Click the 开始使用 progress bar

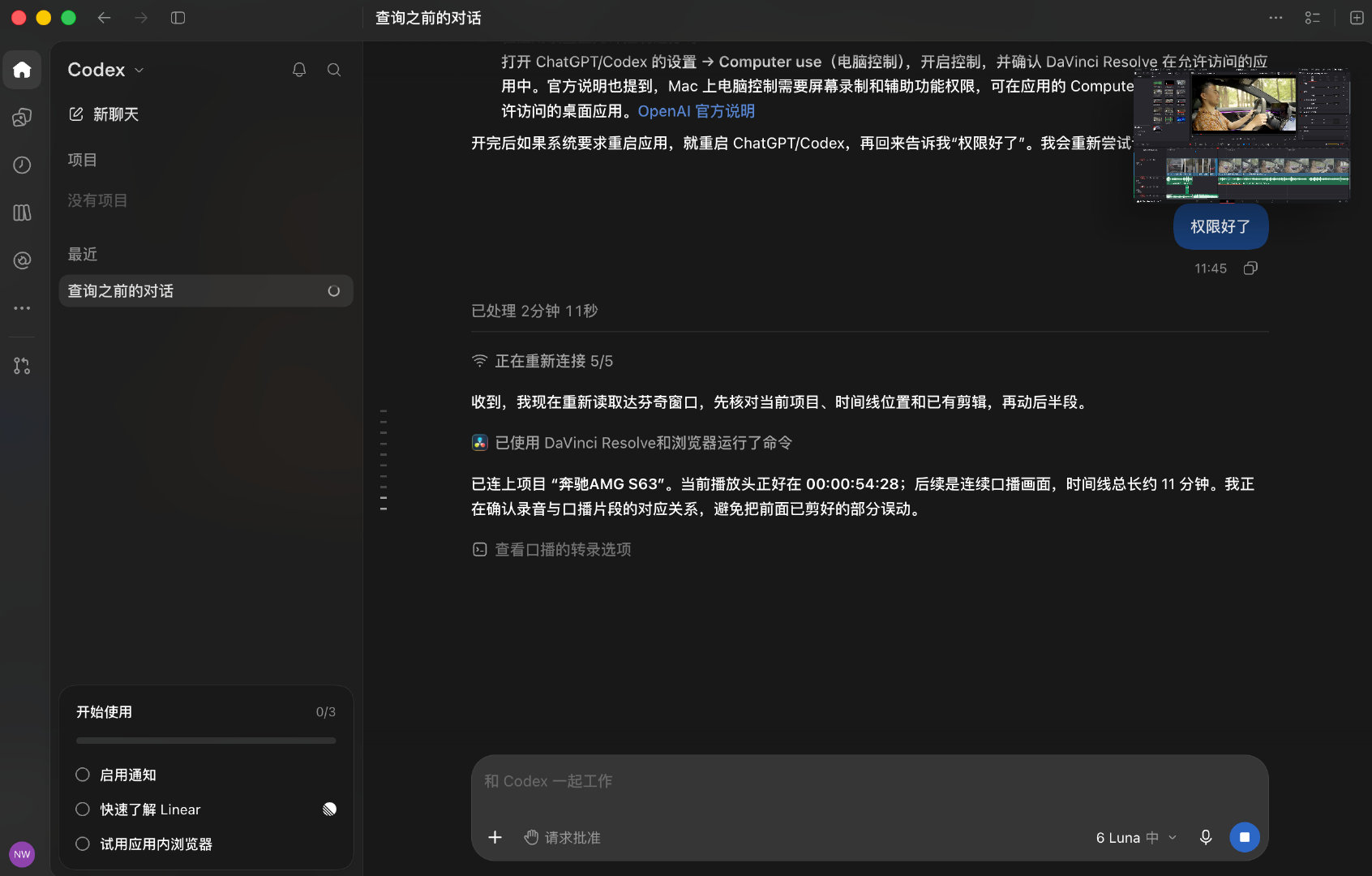click(x=206, y=741)
